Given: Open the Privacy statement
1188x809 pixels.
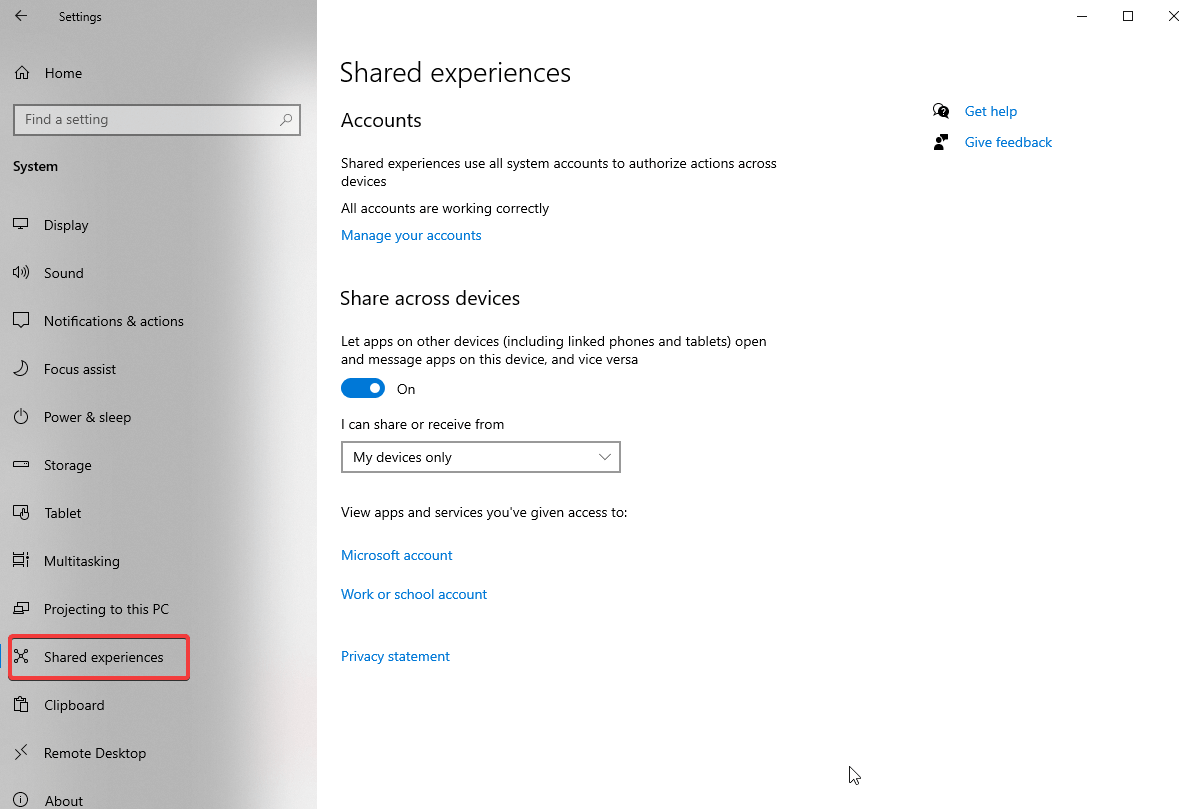Looking at the screenshot, I should 395,656.
